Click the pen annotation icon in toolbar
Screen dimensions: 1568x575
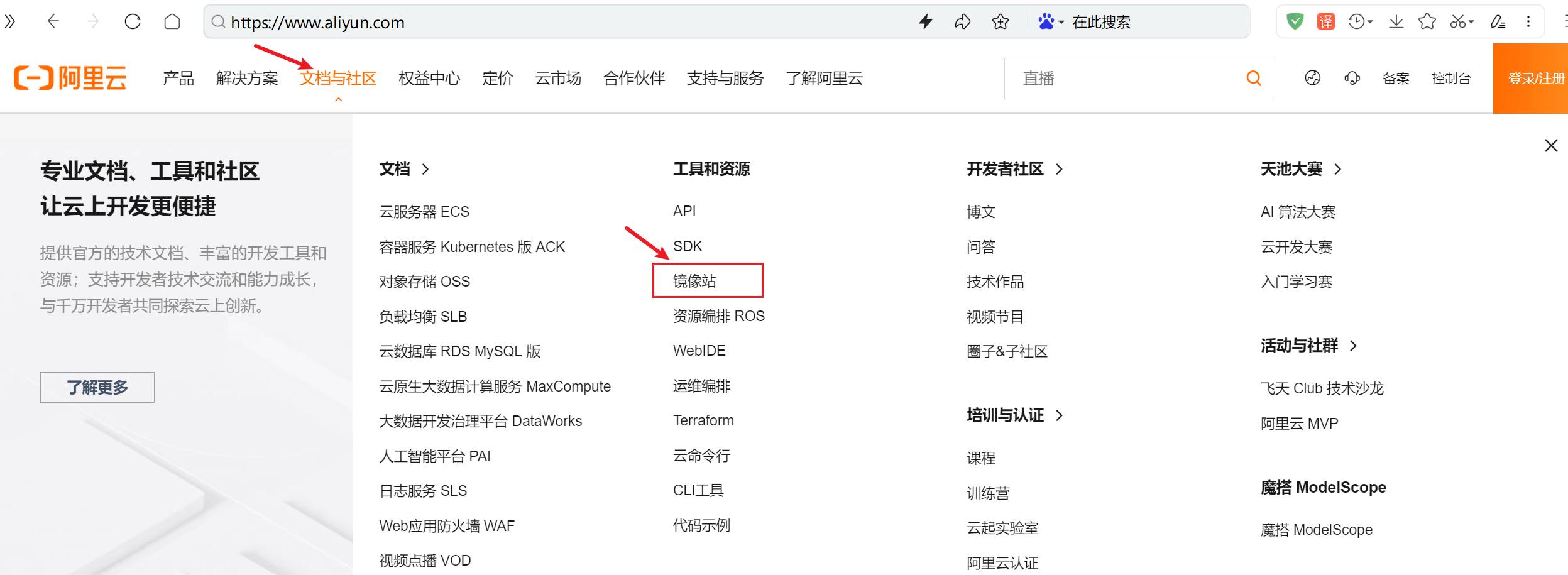coord(1498,22)
